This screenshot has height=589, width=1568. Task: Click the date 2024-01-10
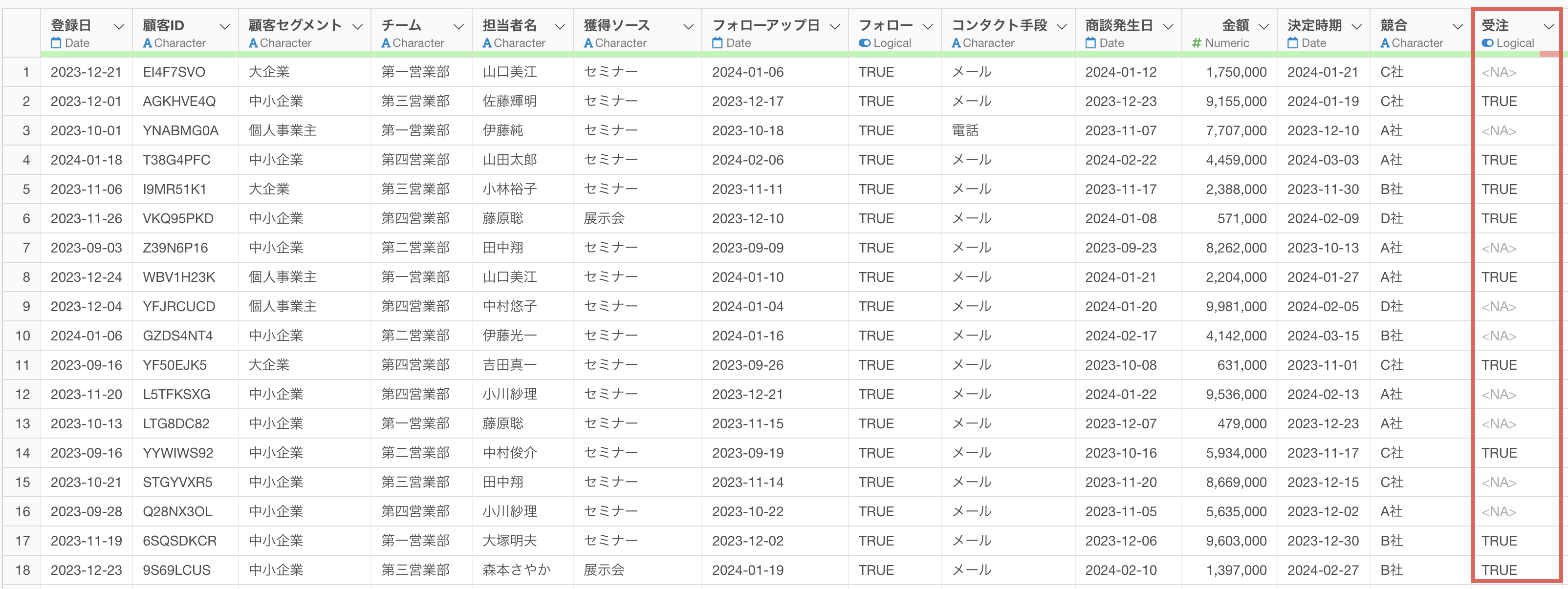pyautogui.click(x=747, y=277)
